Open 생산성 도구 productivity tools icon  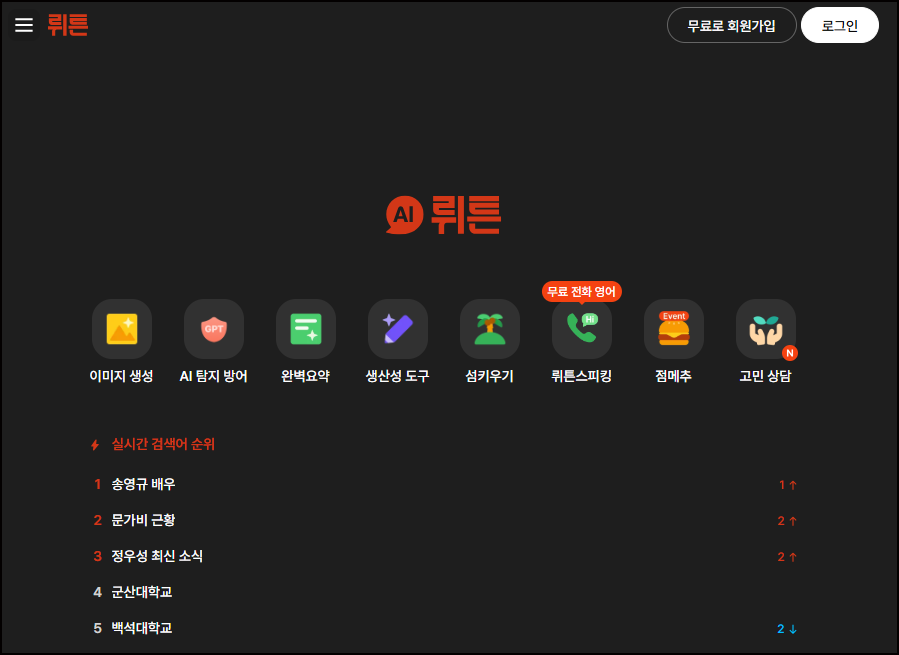397,328
